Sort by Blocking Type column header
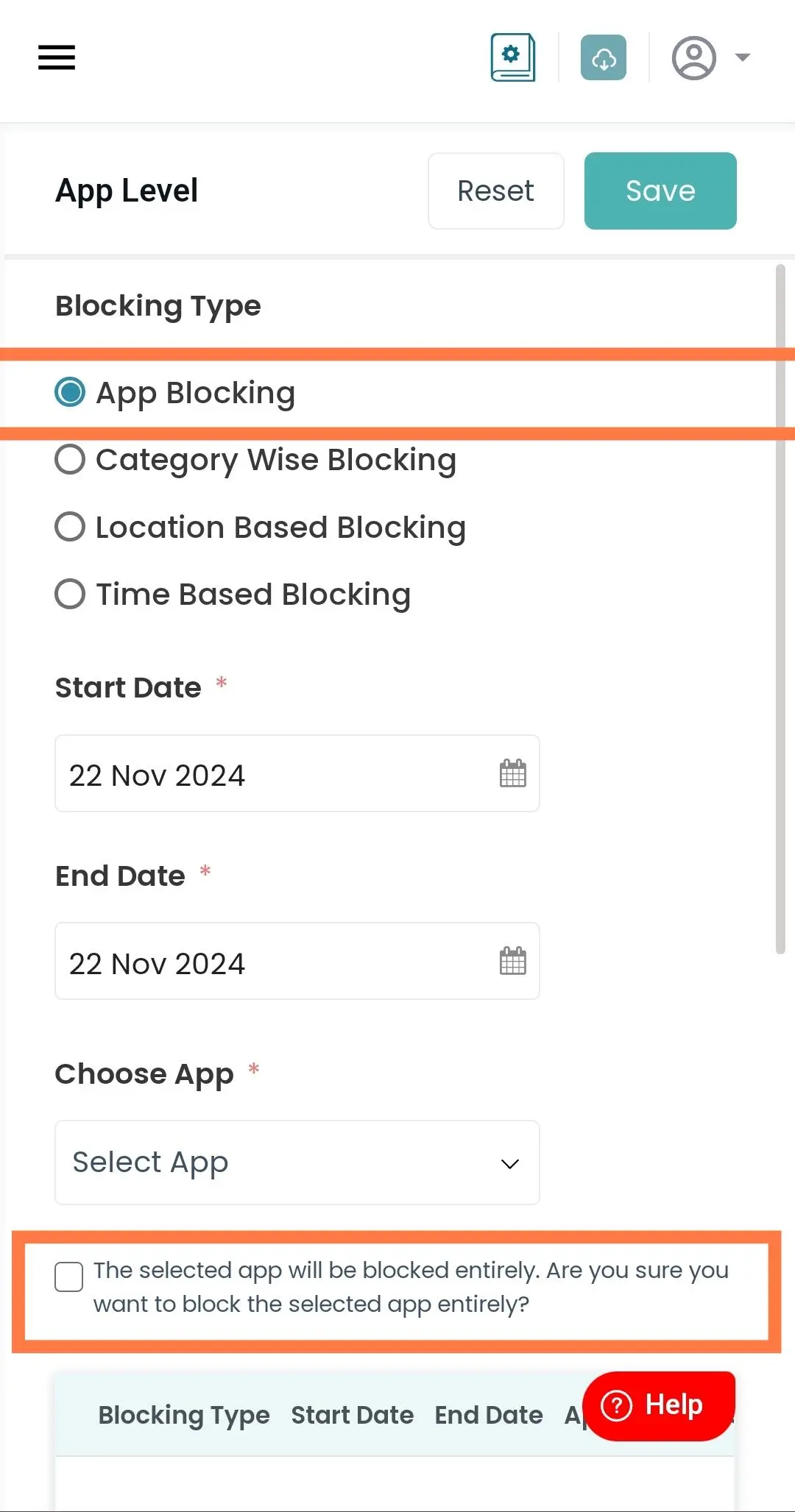This screenshot has width=795, height=1512. pyautogui.click(x=184, y=1415)
